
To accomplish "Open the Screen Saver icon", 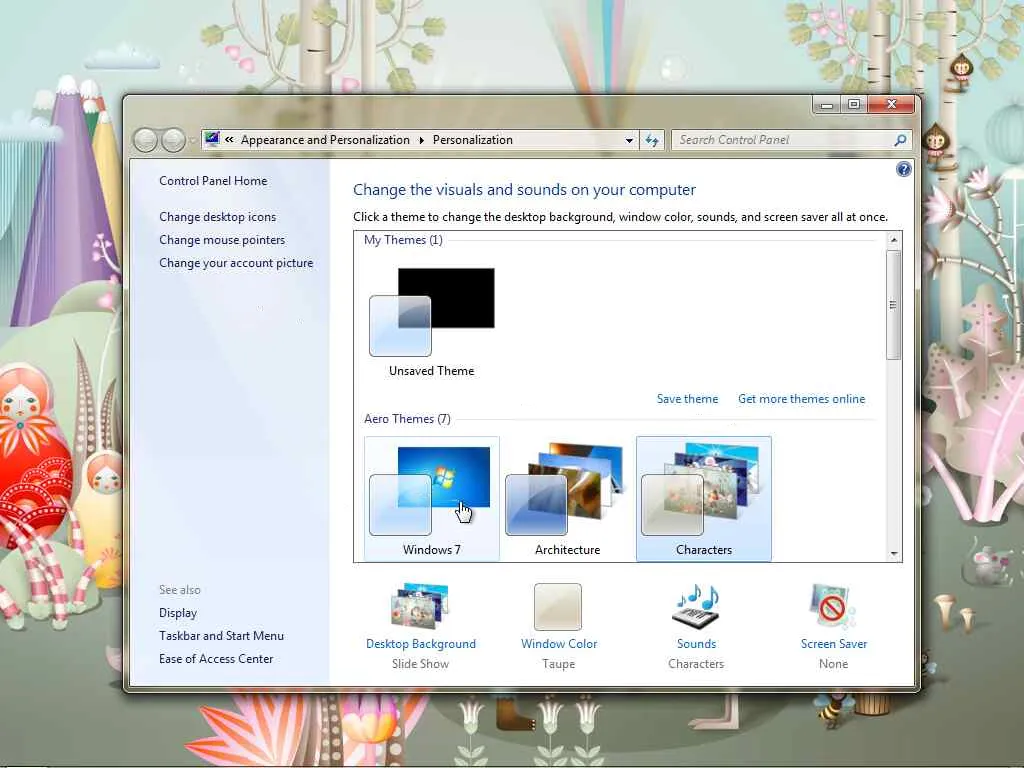I will 833,607.
